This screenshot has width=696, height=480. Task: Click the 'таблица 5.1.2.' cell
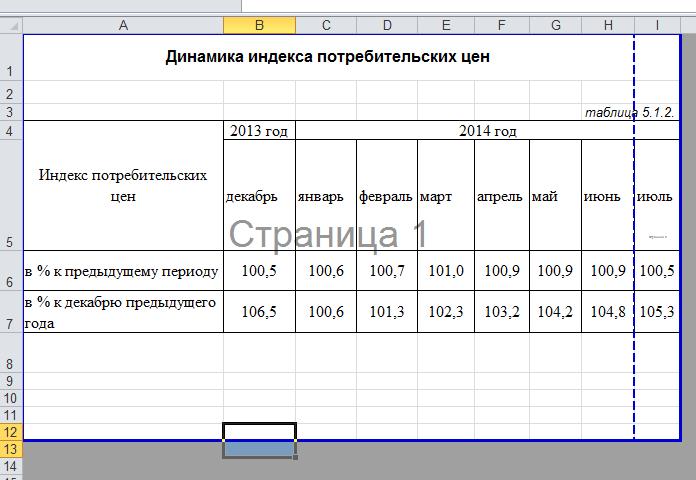[630, 113]
